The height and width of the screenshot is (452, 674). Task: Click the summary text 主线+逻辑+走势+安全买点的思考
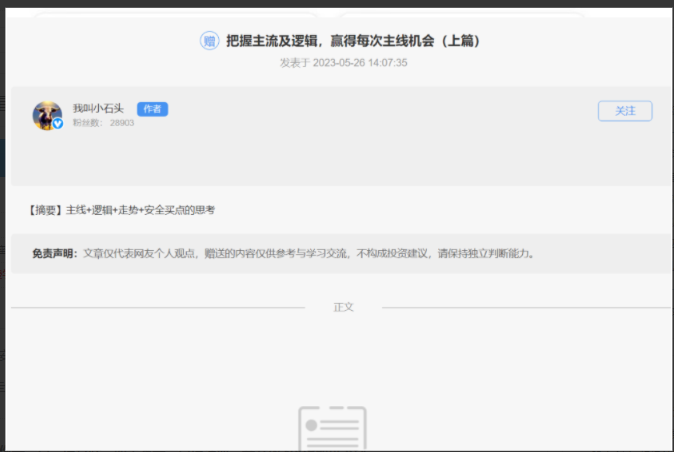(140, 210)
